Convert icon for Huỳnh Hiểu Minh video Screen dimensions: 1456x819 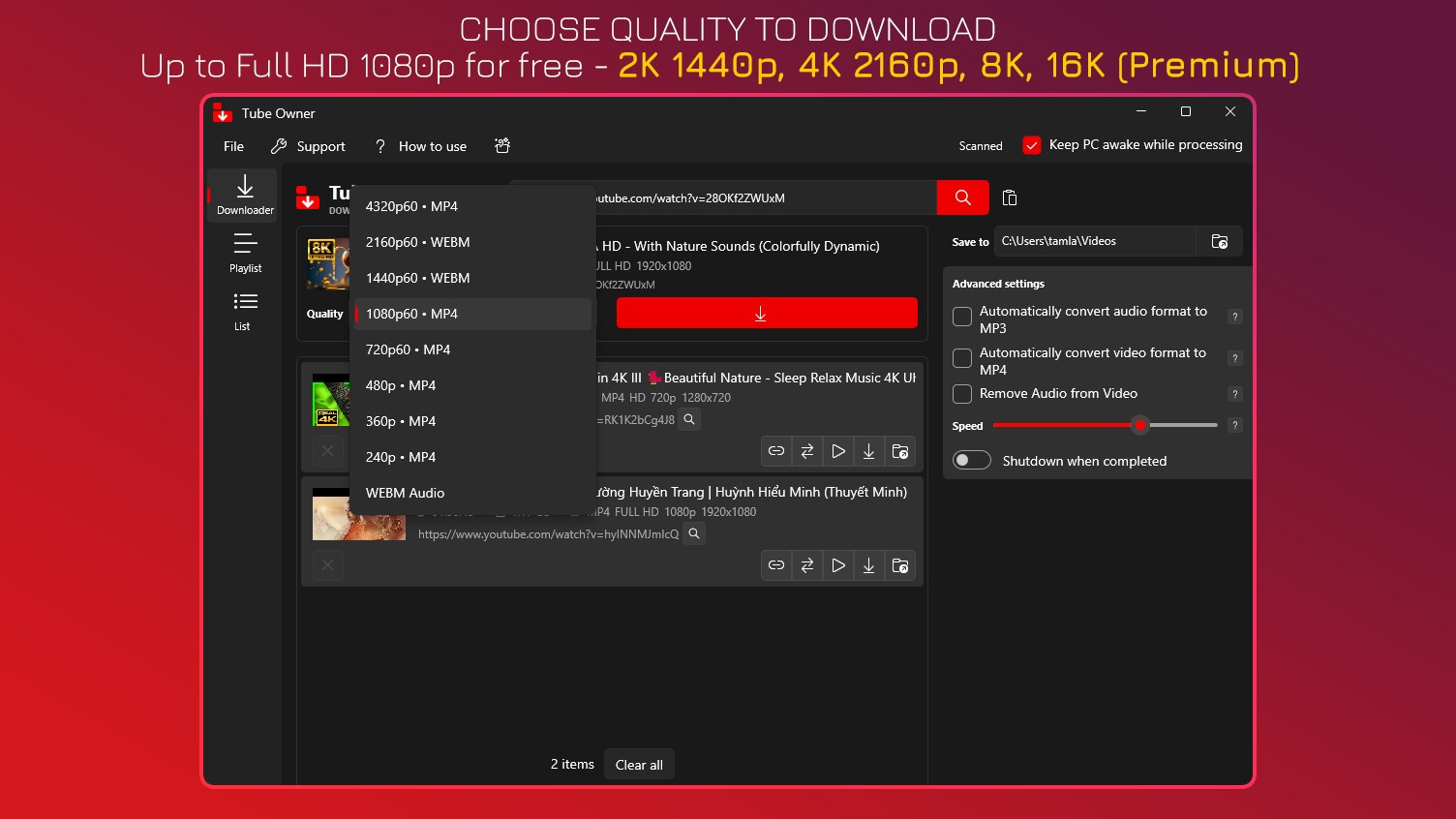807,565
